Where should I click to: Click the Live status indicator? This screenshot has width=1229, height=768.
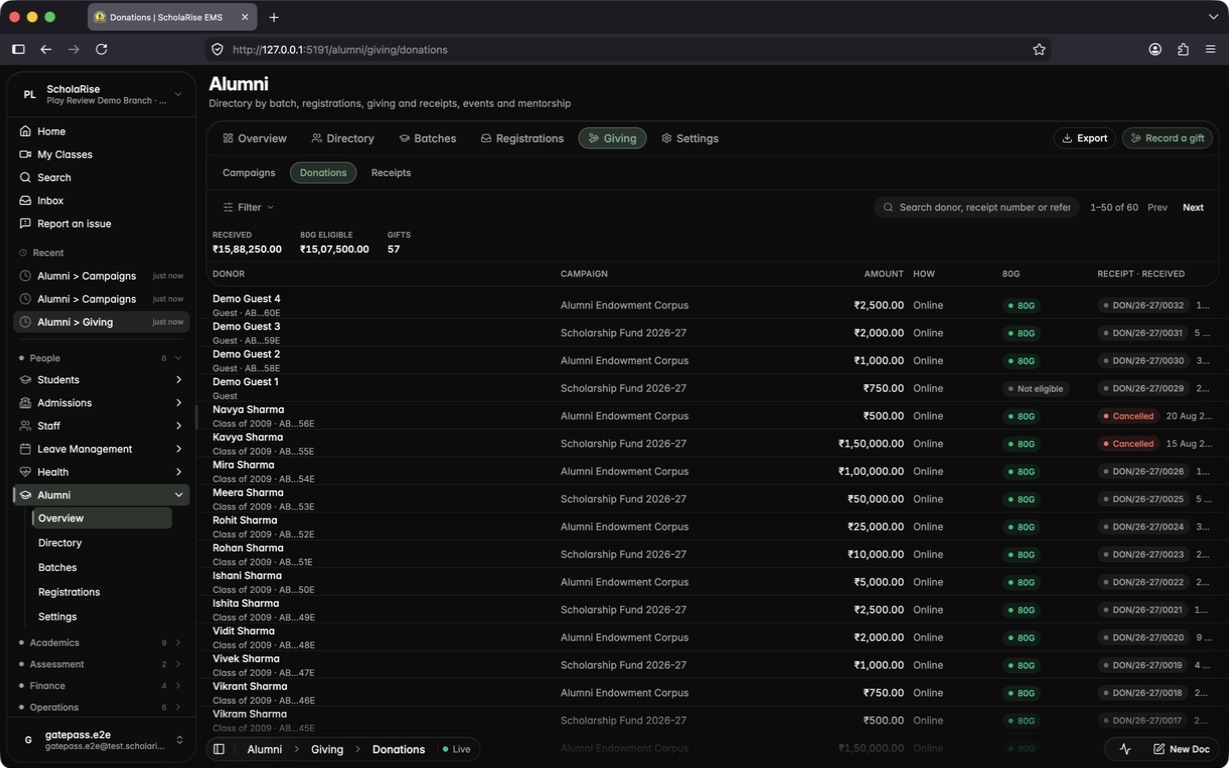click(x=456, y=749)
